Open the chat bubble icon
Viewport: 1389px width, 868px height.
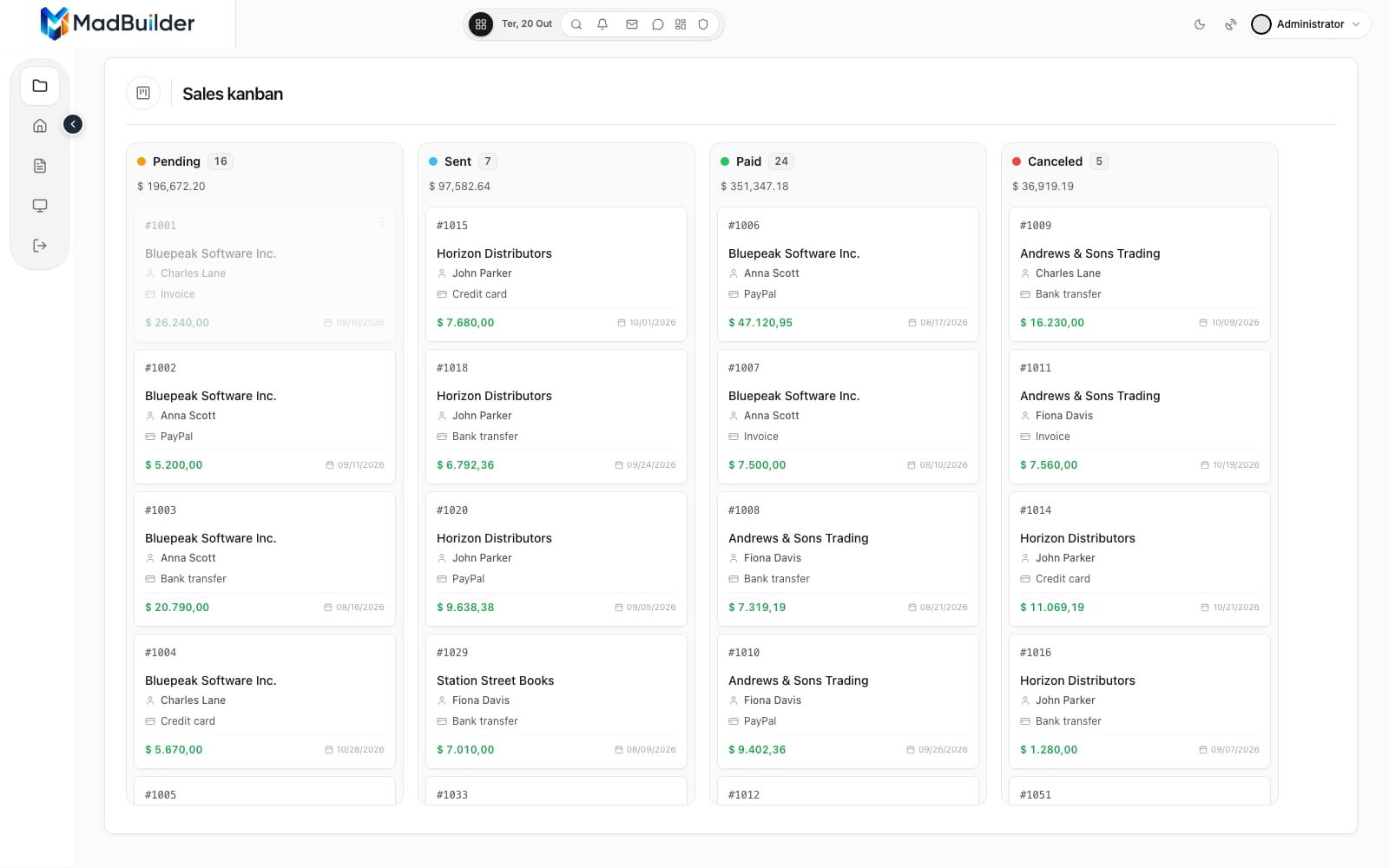pos(658,24)
